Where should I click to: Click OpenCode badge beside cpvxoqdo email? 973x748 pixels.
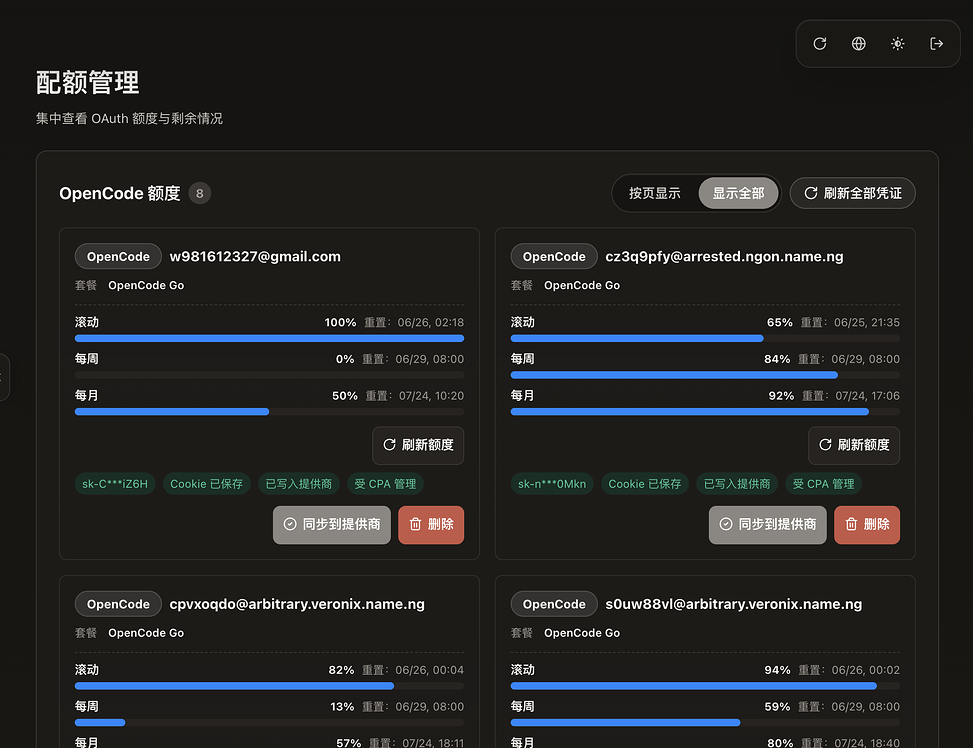pos(119,604)
